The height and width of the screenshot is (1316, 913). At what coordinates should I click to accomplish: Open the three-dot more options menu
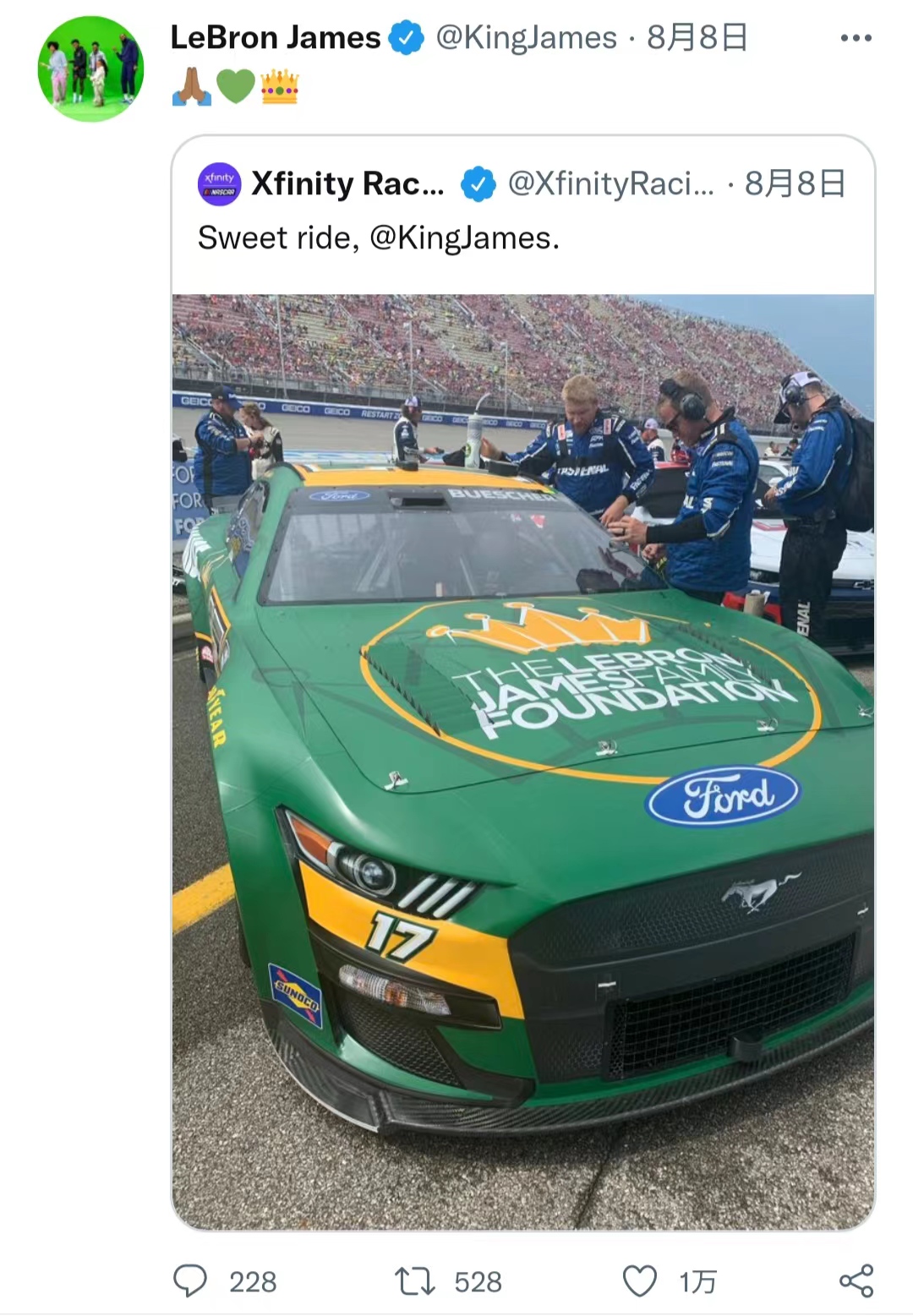[856, 38]
